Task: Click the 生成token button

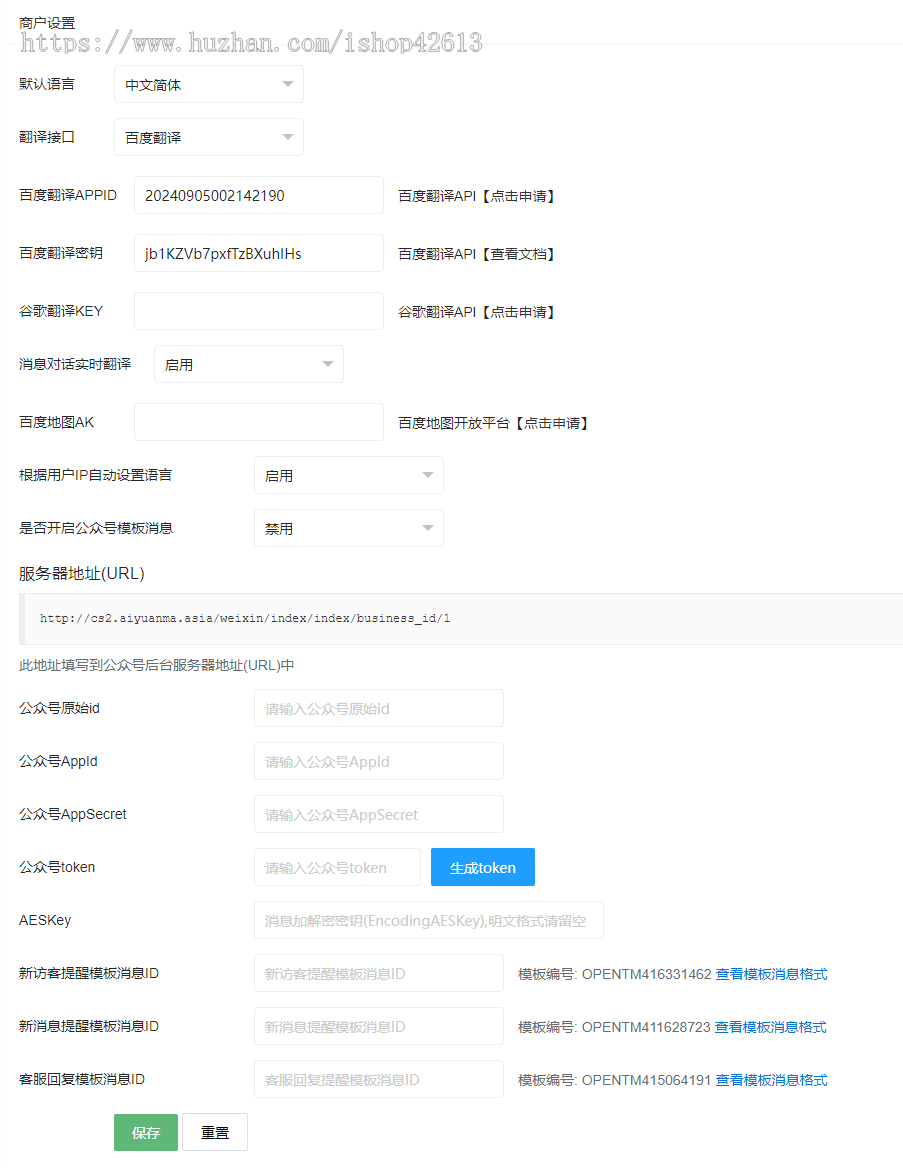Action: tap(483, 867)
